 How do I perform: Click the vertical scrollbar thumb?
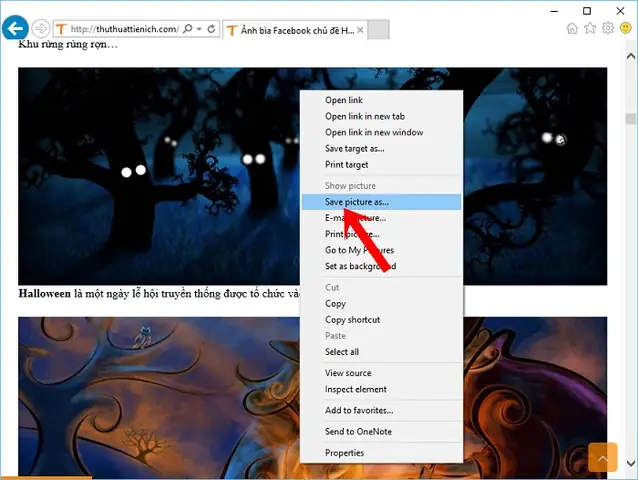(631, 119)
